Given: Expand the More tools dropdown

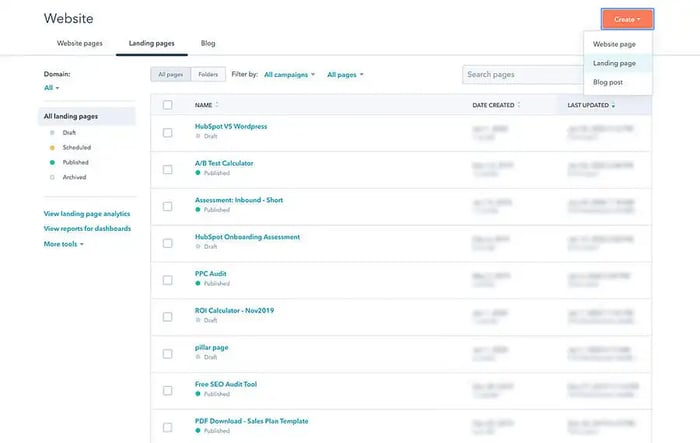Looking at the screenshot, I should [x=63, y=244].
